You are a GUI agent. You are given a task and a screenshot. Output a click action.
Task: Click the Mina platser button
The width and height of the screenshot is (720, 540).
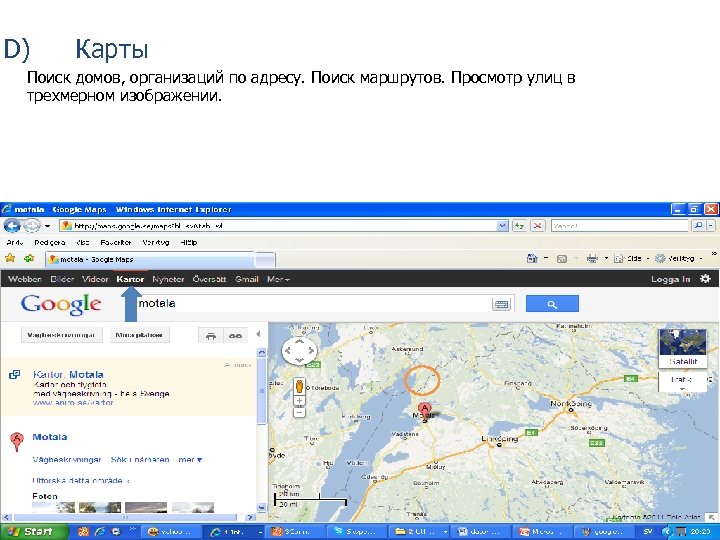(x=140, y=335)
